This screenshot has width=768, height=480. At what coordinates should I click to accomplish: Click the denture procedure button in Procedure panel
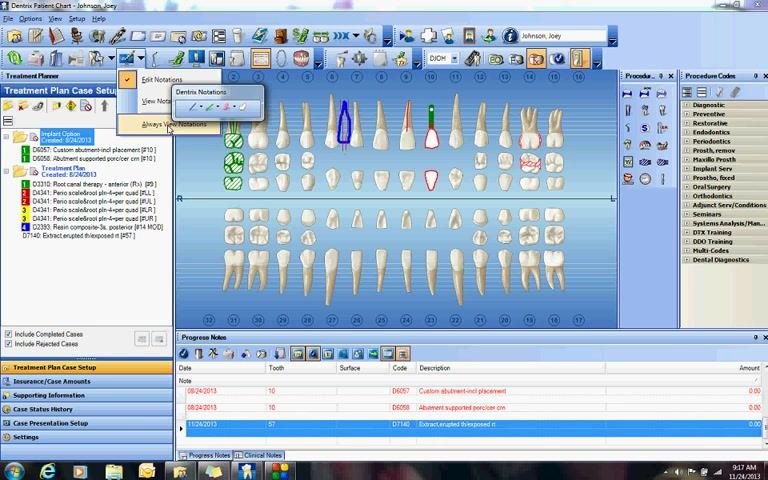coord(645,145)
